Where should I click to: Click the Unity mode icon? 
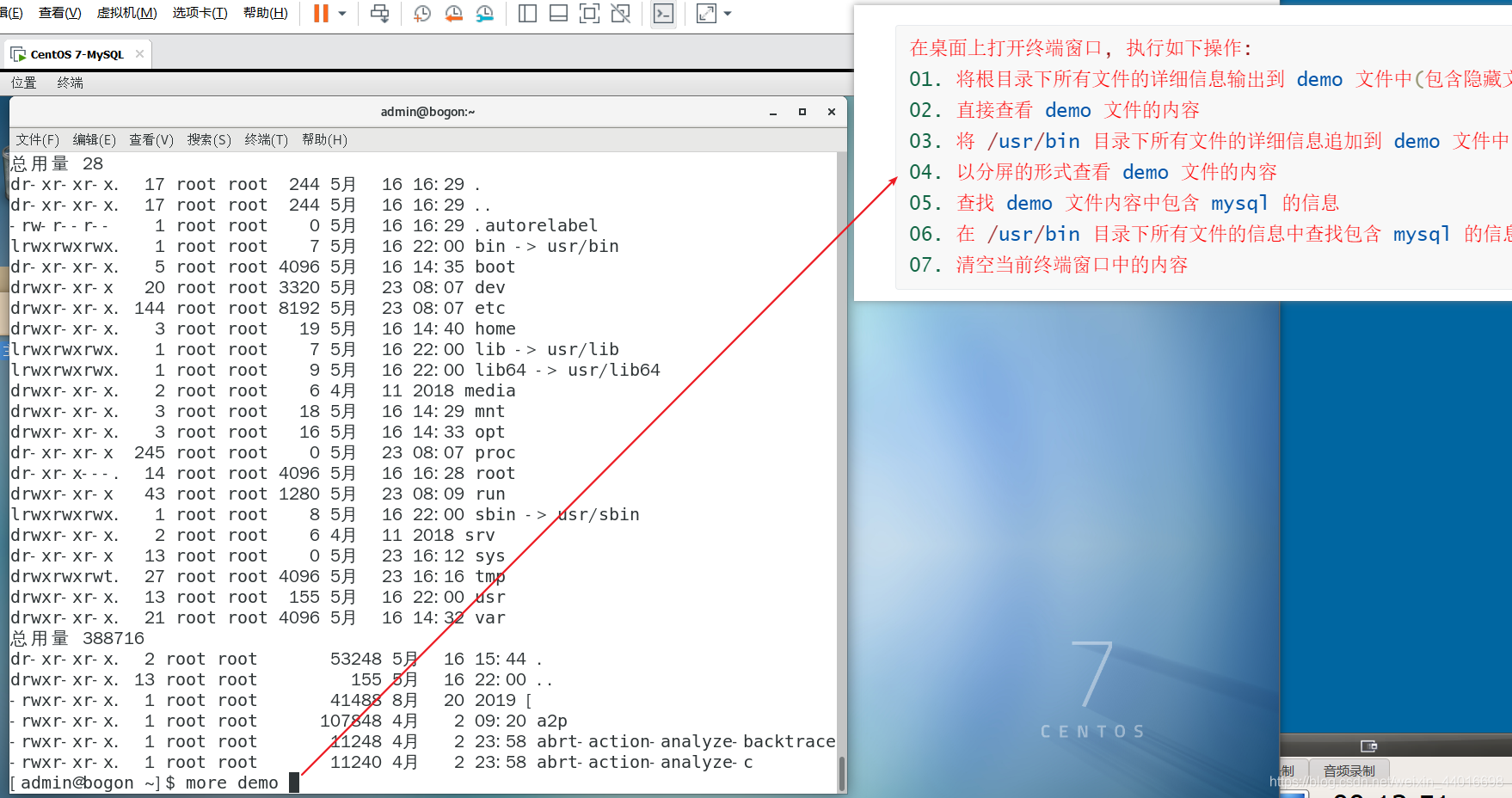point(620,13)
